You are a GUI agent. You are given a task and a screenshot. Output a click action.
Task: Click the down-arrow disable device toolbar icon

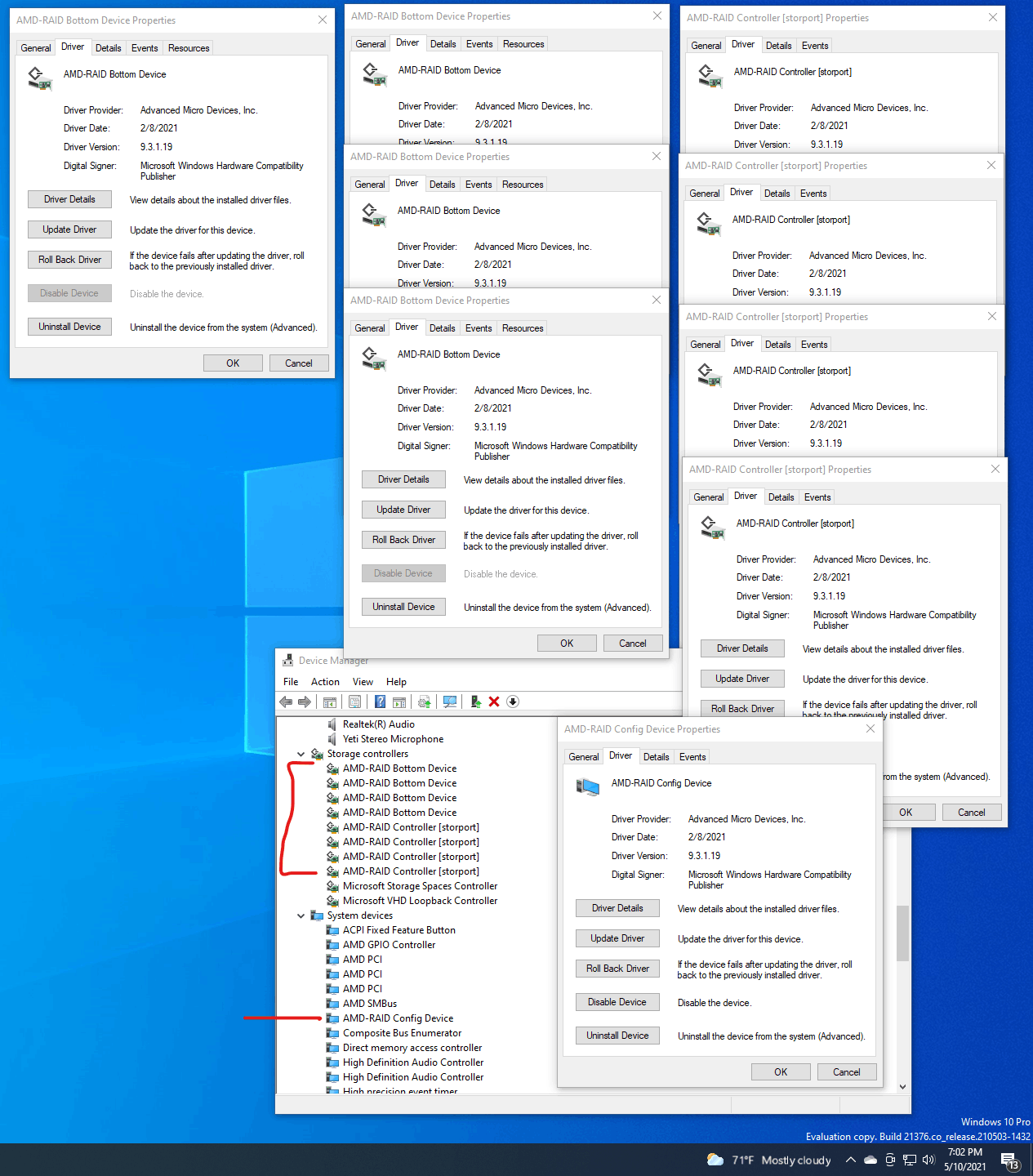513,702
